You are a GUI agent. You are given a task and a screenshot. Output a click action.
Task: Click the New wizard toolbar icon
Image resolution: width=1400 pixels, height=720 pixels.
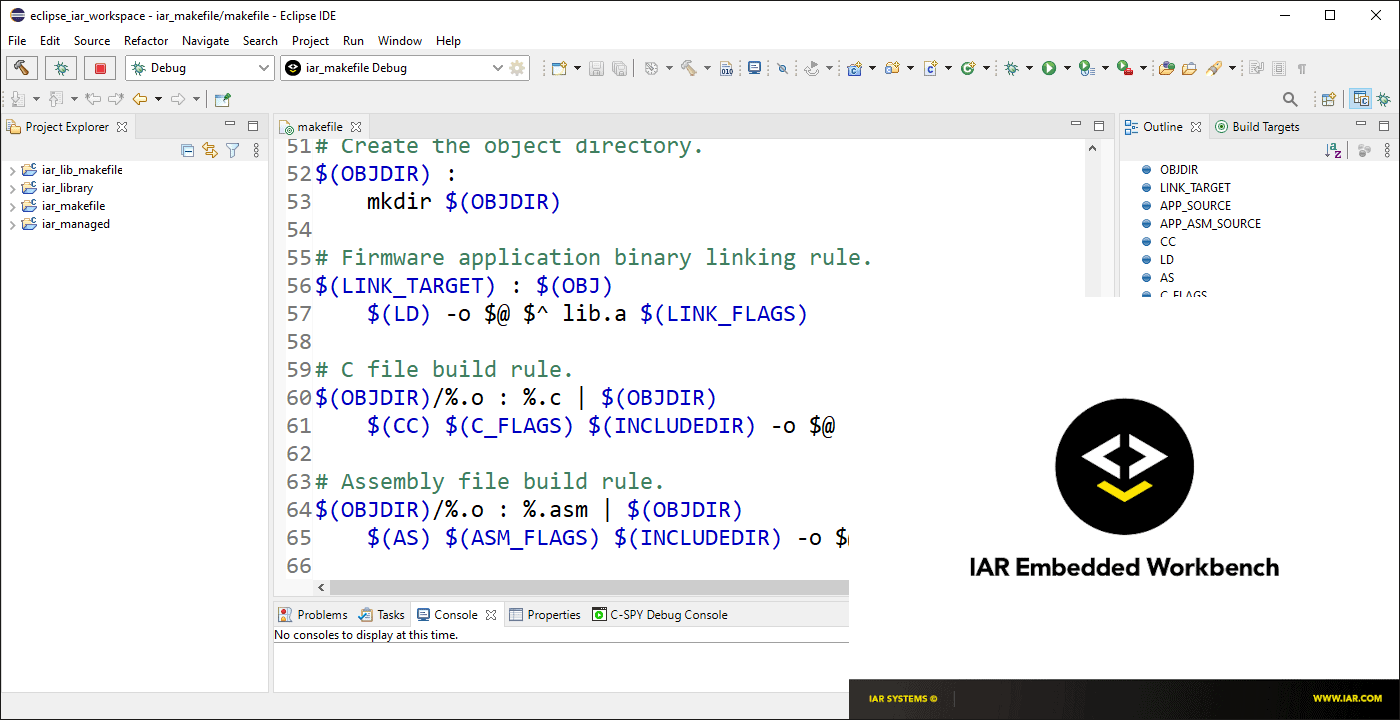tap(558, 68)
